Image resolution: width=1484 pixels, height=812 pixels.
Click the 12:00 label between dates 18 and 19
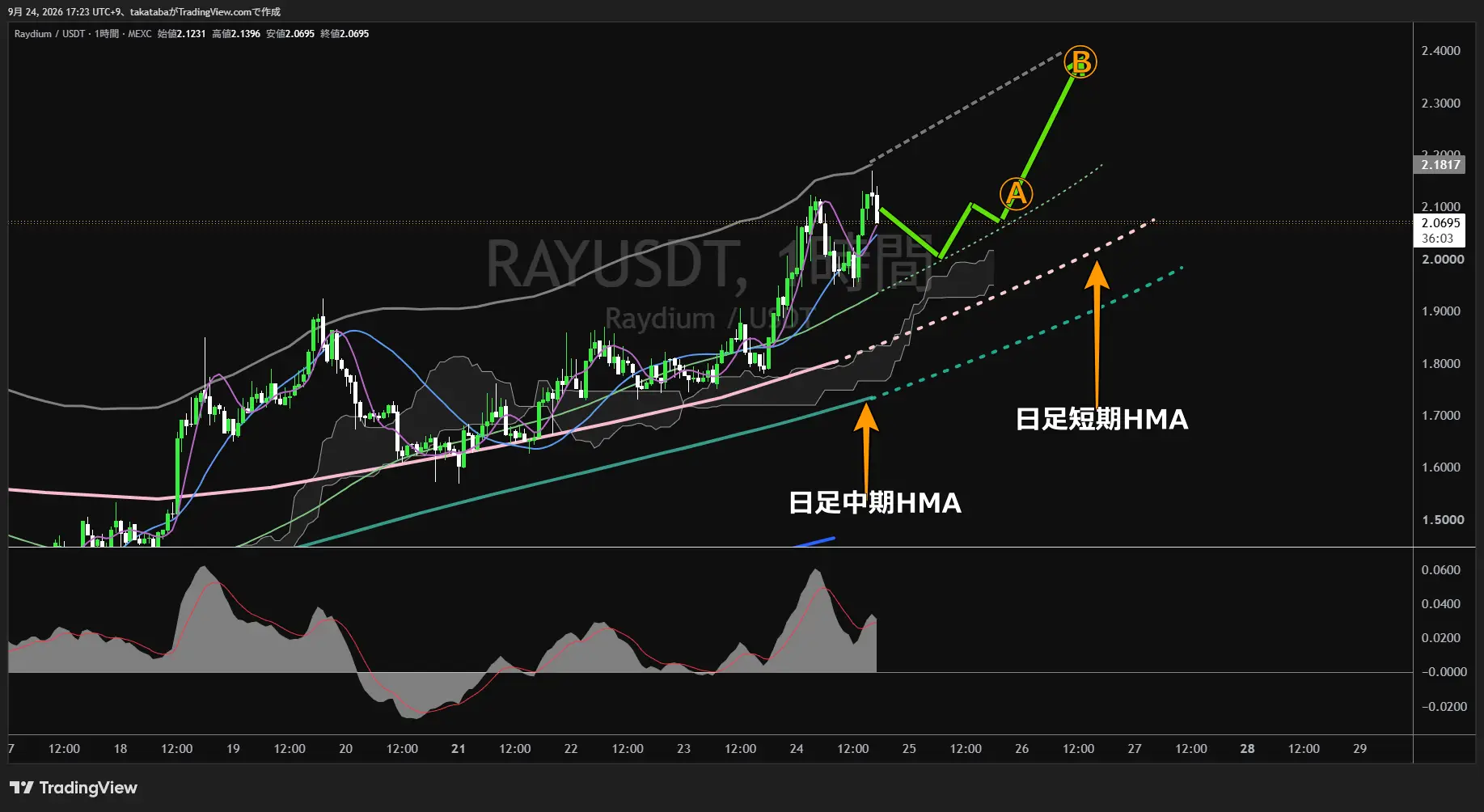[176, 749]
